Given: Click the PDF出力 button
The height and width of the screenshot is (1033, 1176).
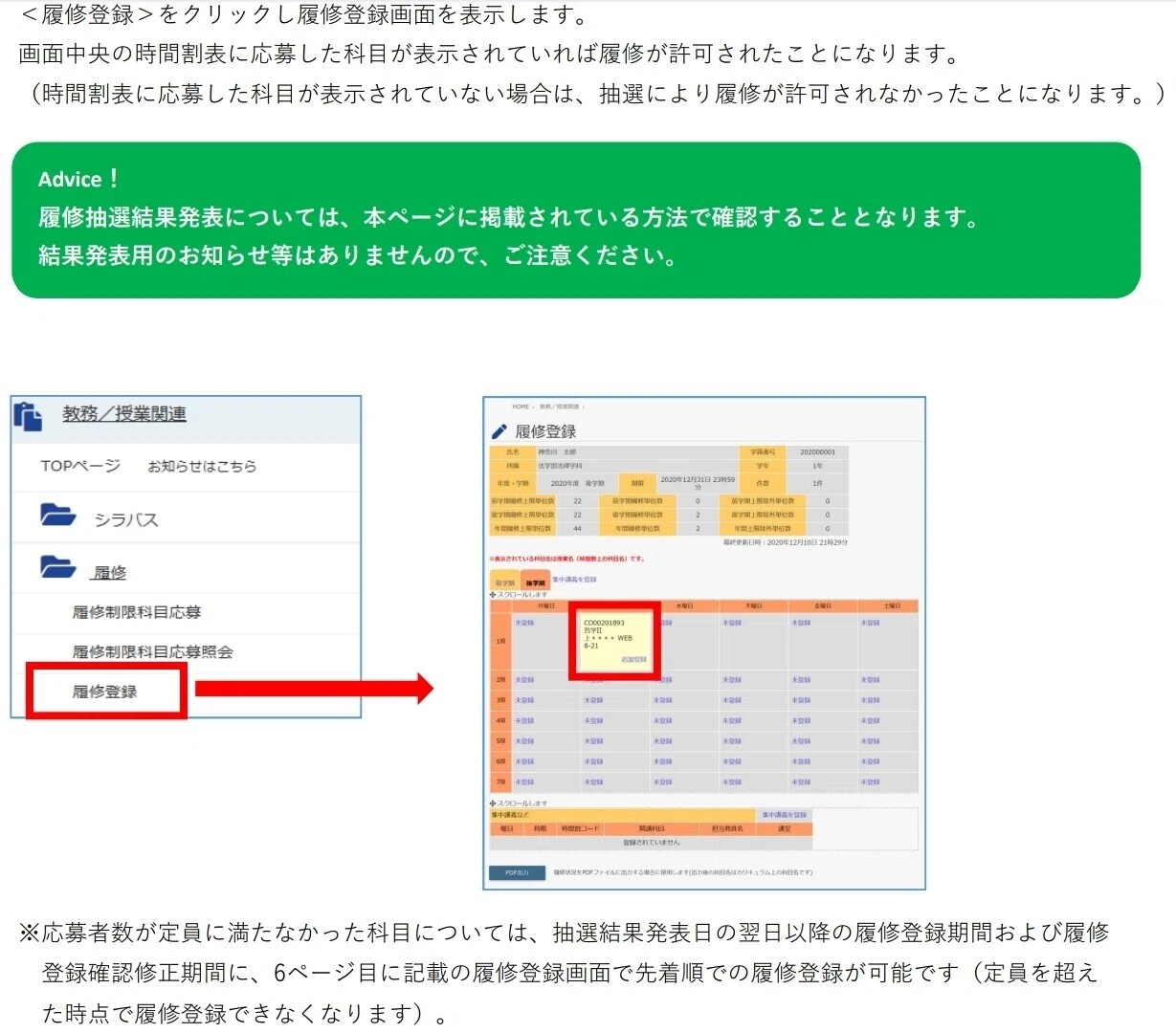Looking at the screenshot, I should coord(517,872).
